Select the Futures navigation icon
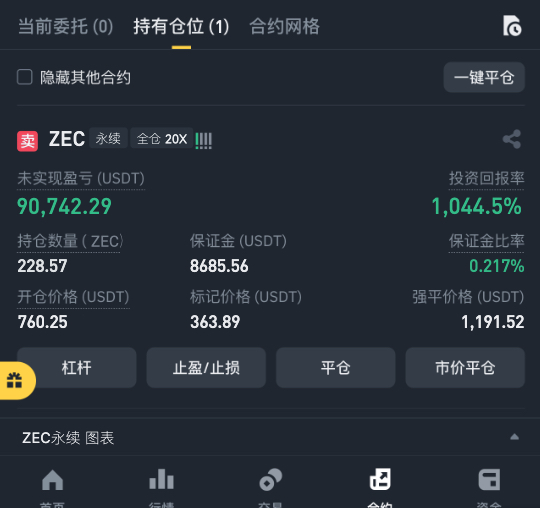This screenshot has width=540, height=508. (380, 479)
